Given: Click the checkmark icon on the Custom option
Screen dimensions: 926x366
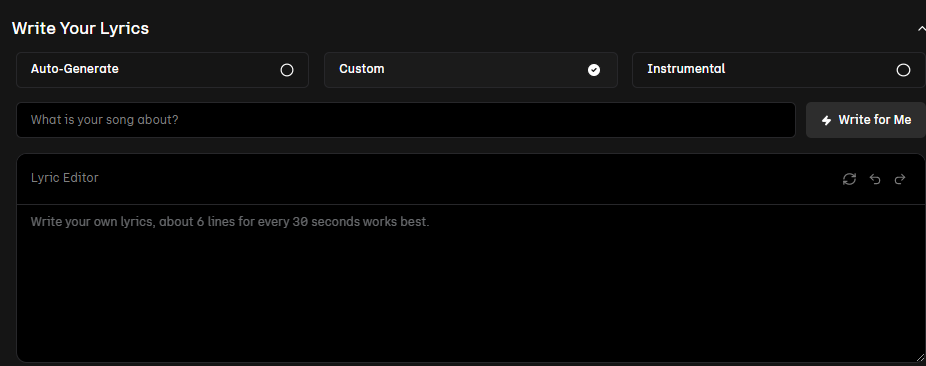Looking at the screenshot, I should click(594, 70).
